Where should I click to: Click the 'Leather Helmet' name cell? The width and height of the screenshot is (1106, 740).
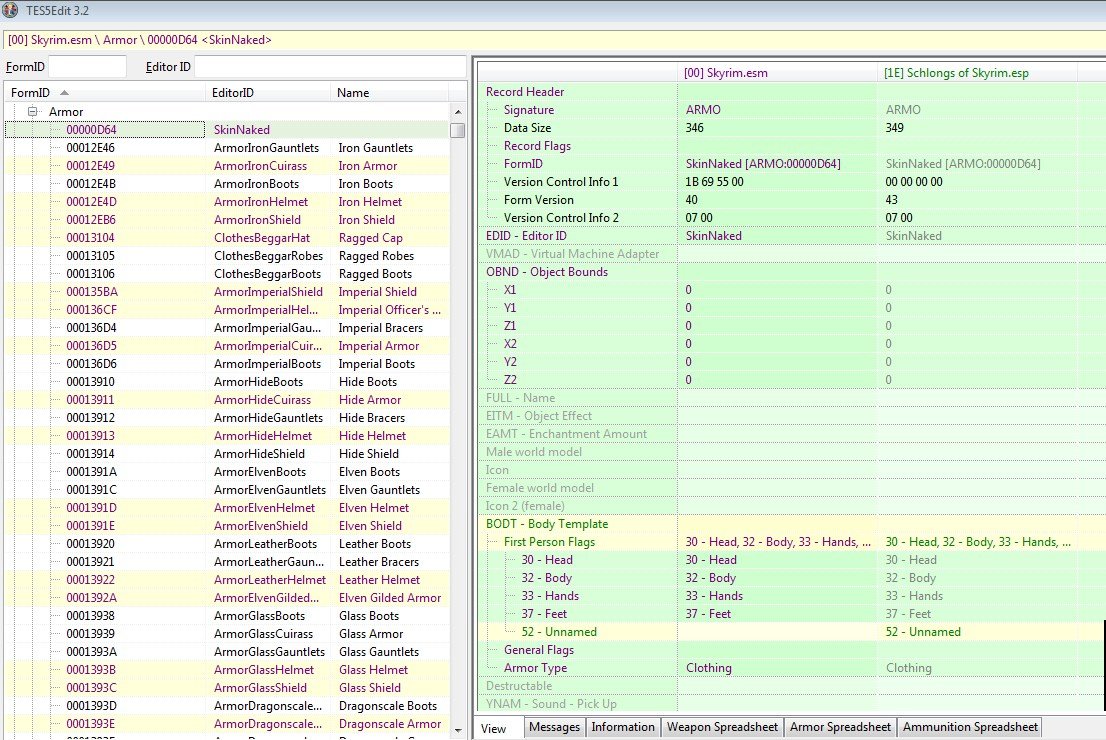[379, 580]
